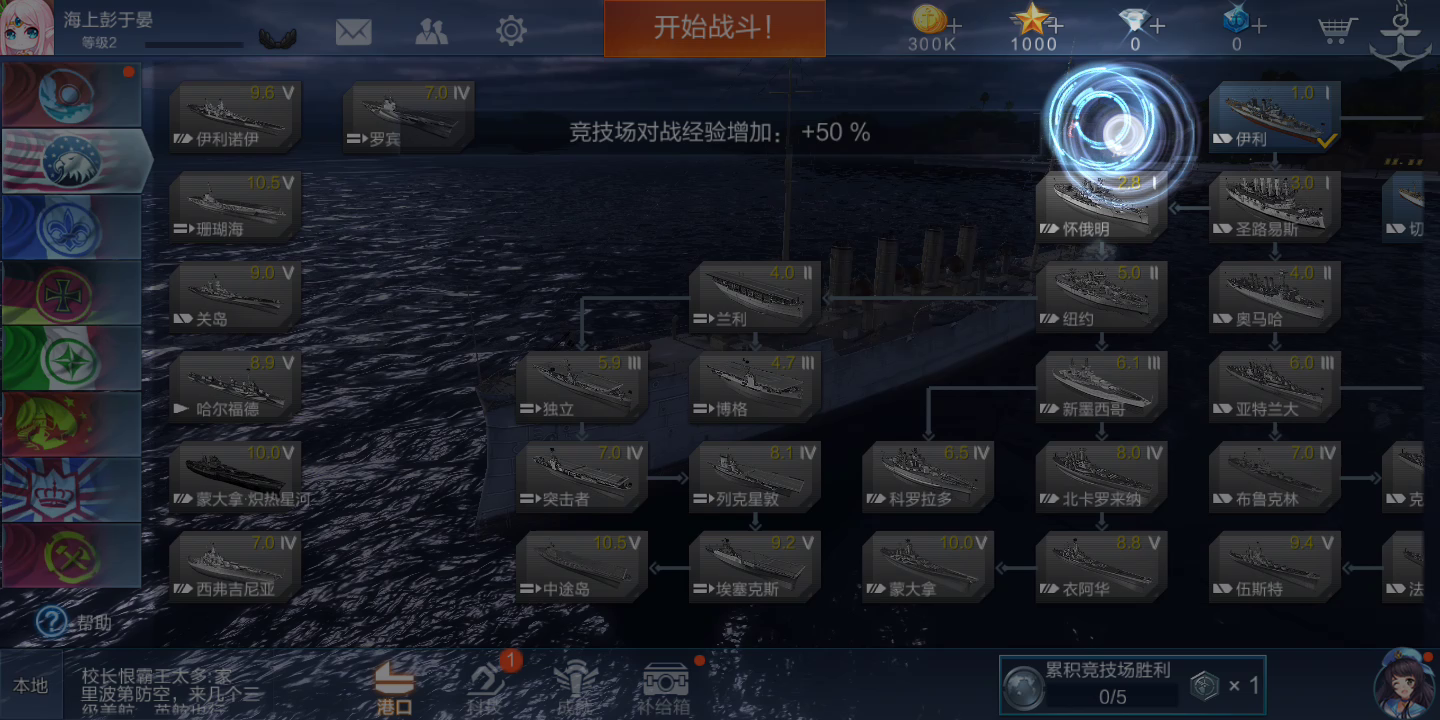Open 累积竞技场胜利 progress reward panel
Image resolution: width=1440 pixels, height=720 pixels.
pos(1132,684)
